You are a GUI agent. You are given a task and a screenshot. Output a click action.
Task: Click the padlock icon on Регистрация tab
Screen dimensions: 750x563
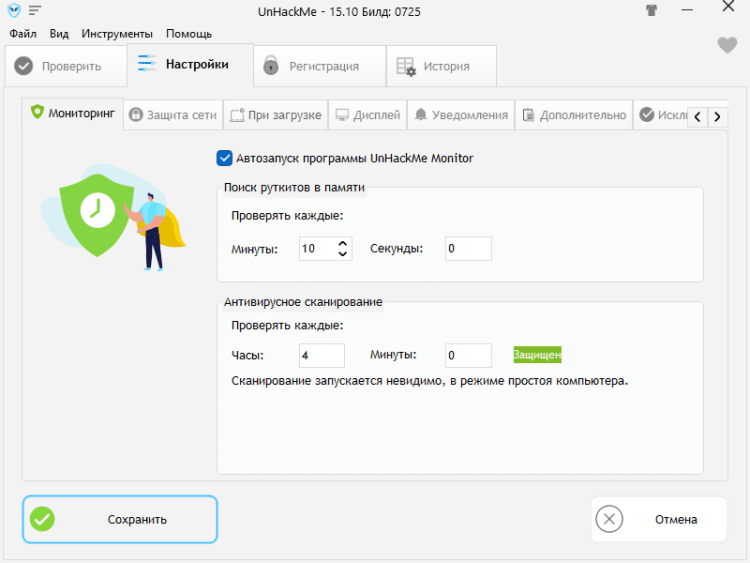(271, 65)
